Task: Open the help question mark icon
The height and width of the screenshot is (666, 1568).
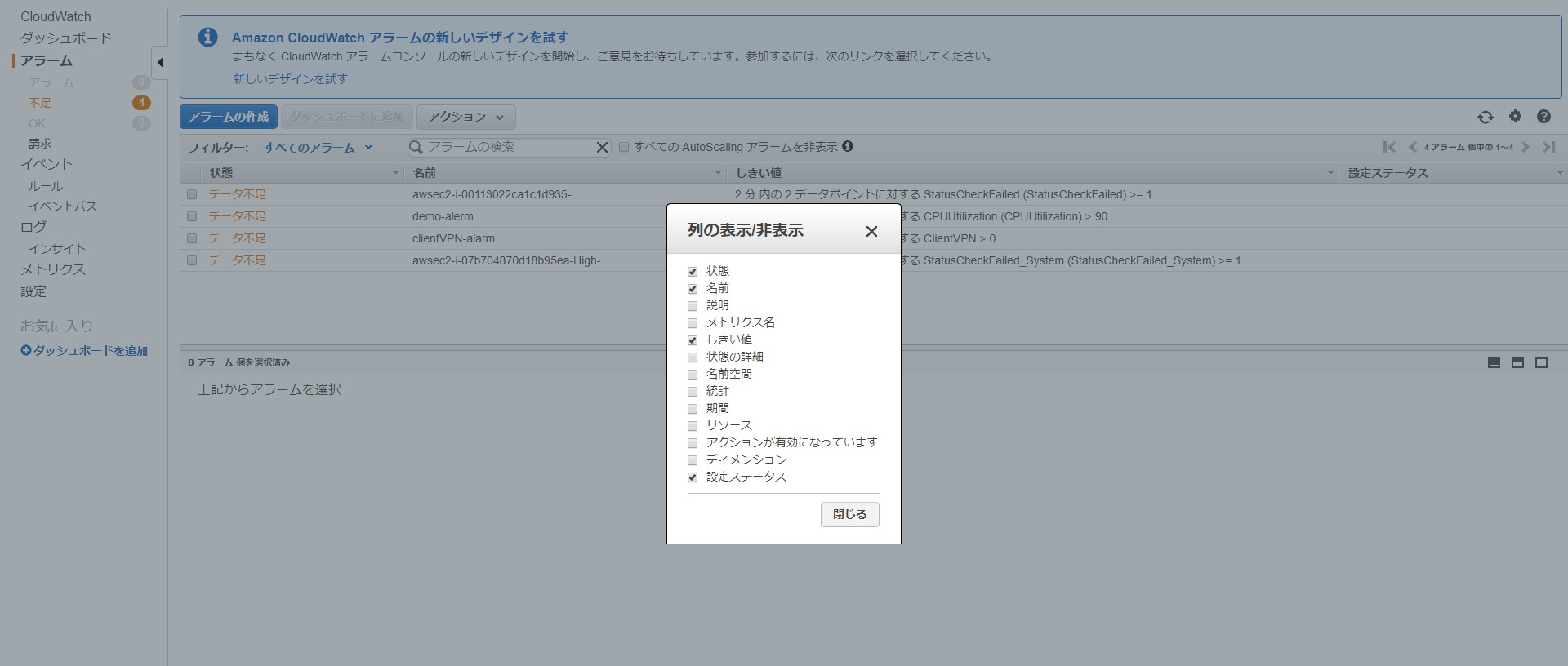Action: [1543, 117]
